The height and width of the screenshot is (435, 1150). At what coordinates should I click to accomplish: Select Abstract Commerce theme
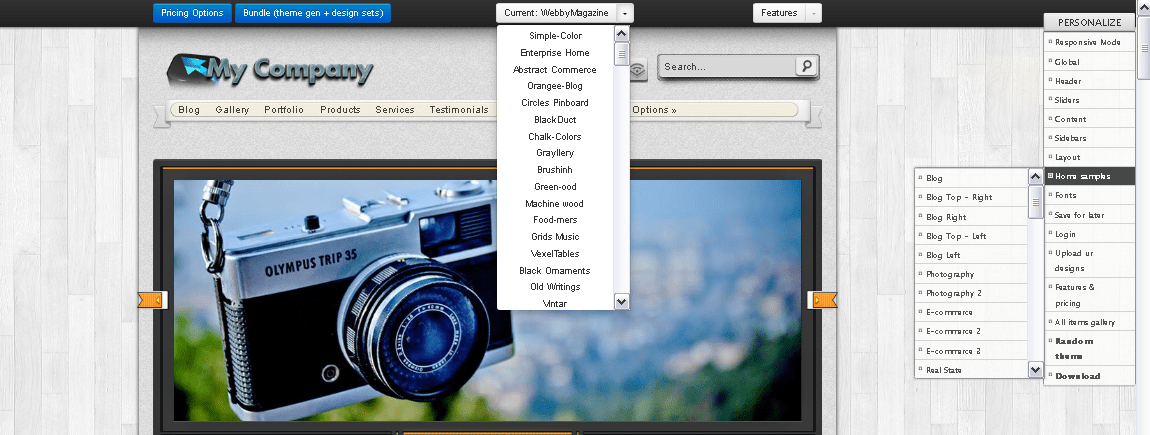click(x=555, y=70)
